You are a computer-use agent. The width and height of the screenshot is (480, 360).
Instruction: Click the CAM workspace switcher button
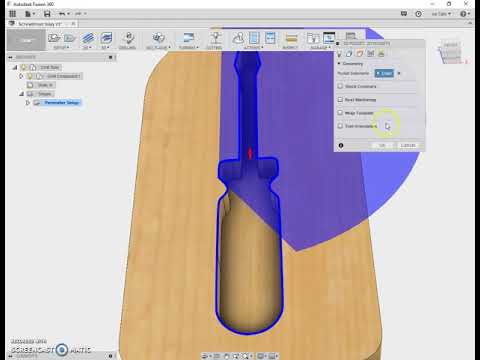[x=26, y=40]
